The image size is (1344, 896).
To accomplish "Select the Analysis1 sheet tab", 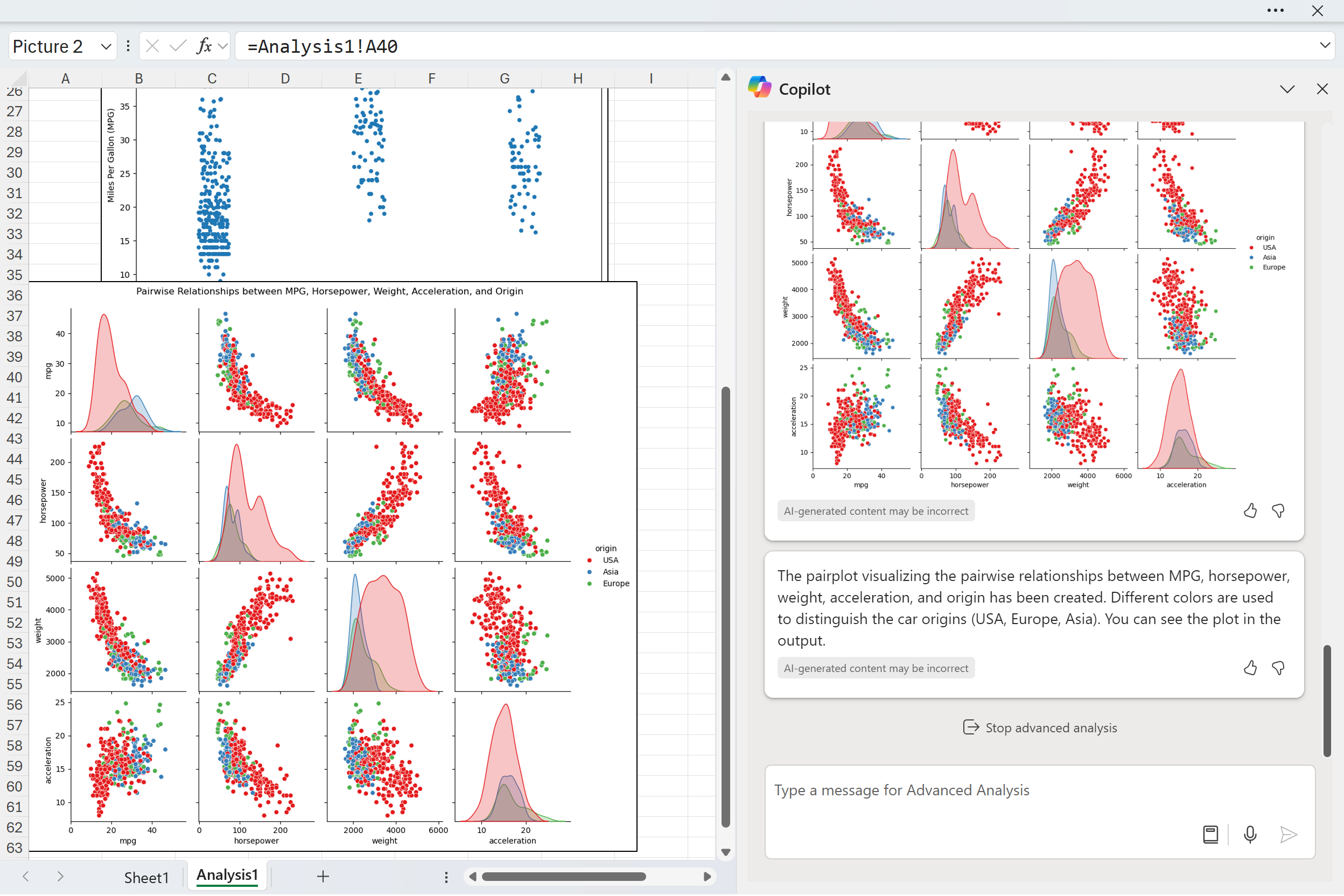I will tap(227, 876).
